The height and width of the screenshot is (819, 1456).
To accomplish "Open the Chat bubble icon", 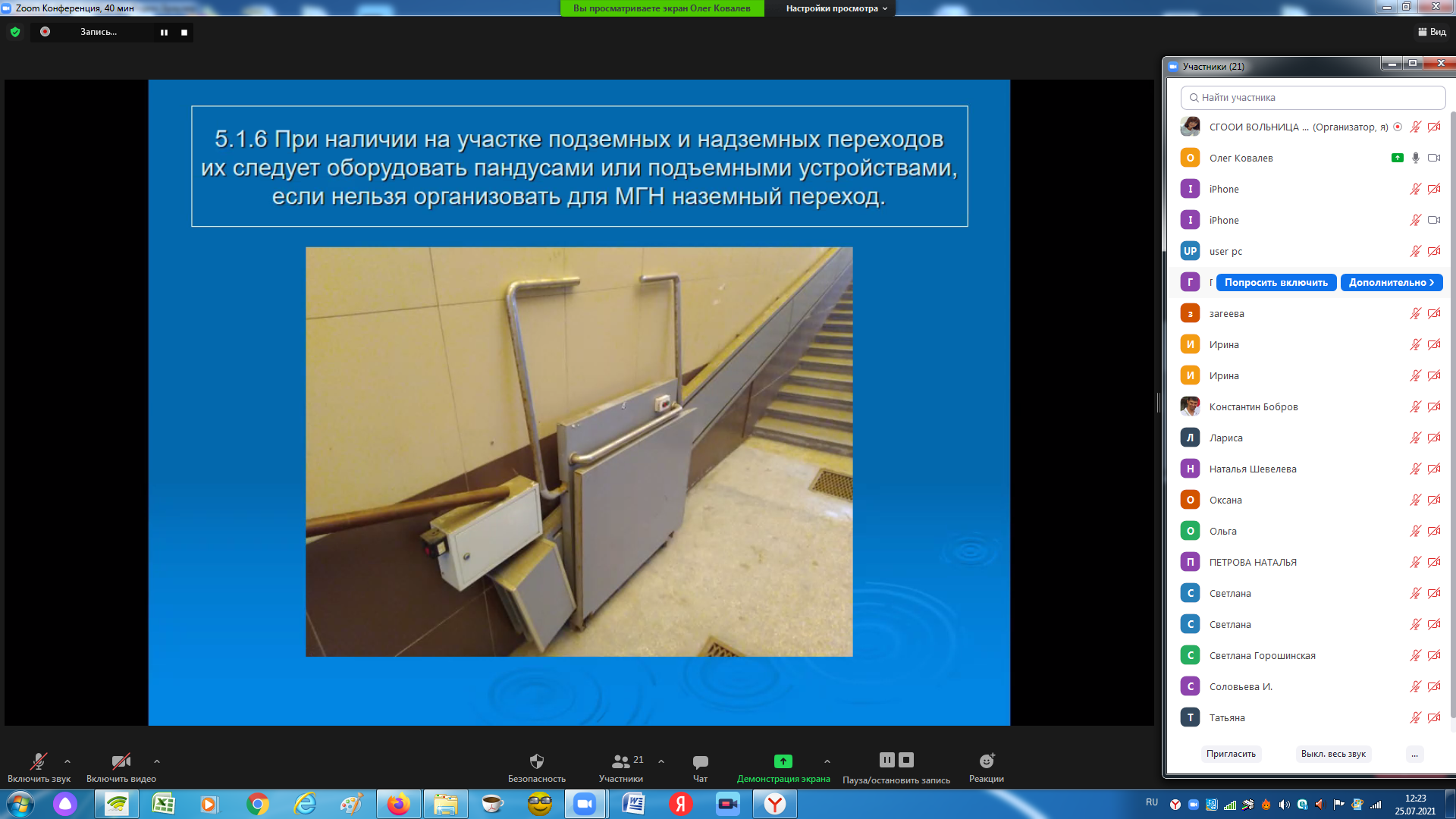I will [700, 761].
